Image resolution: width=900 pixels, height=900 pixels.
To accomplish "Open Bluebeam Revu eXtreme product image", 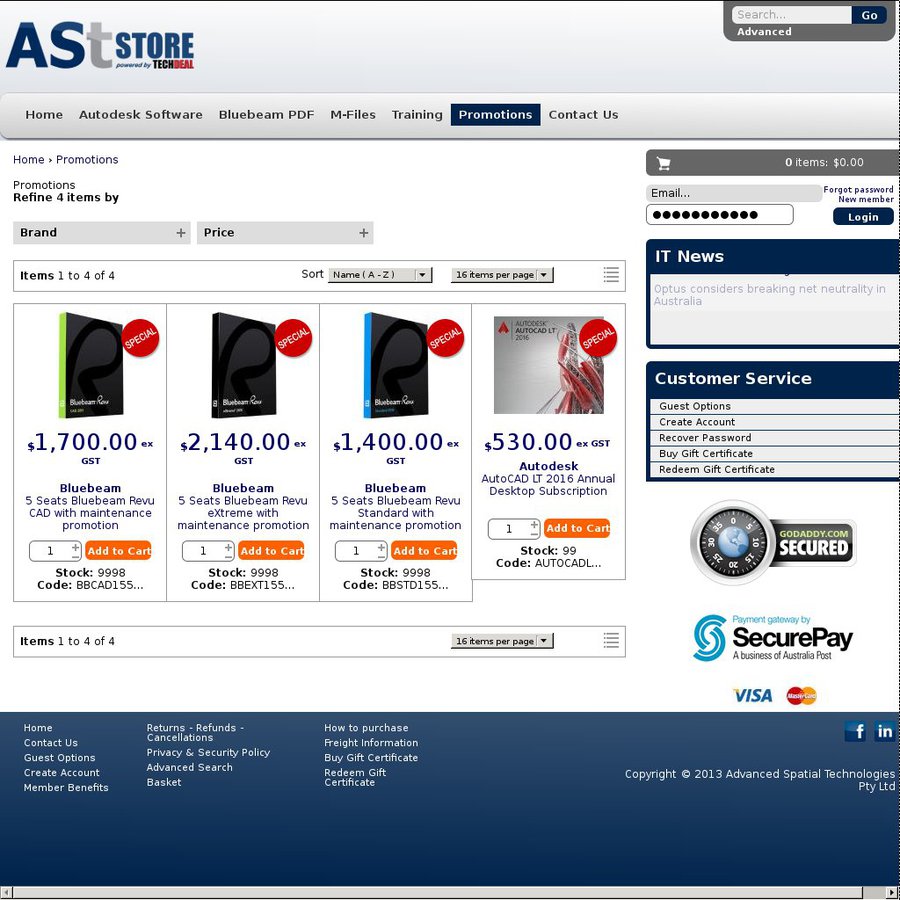I will click(243, 365).
